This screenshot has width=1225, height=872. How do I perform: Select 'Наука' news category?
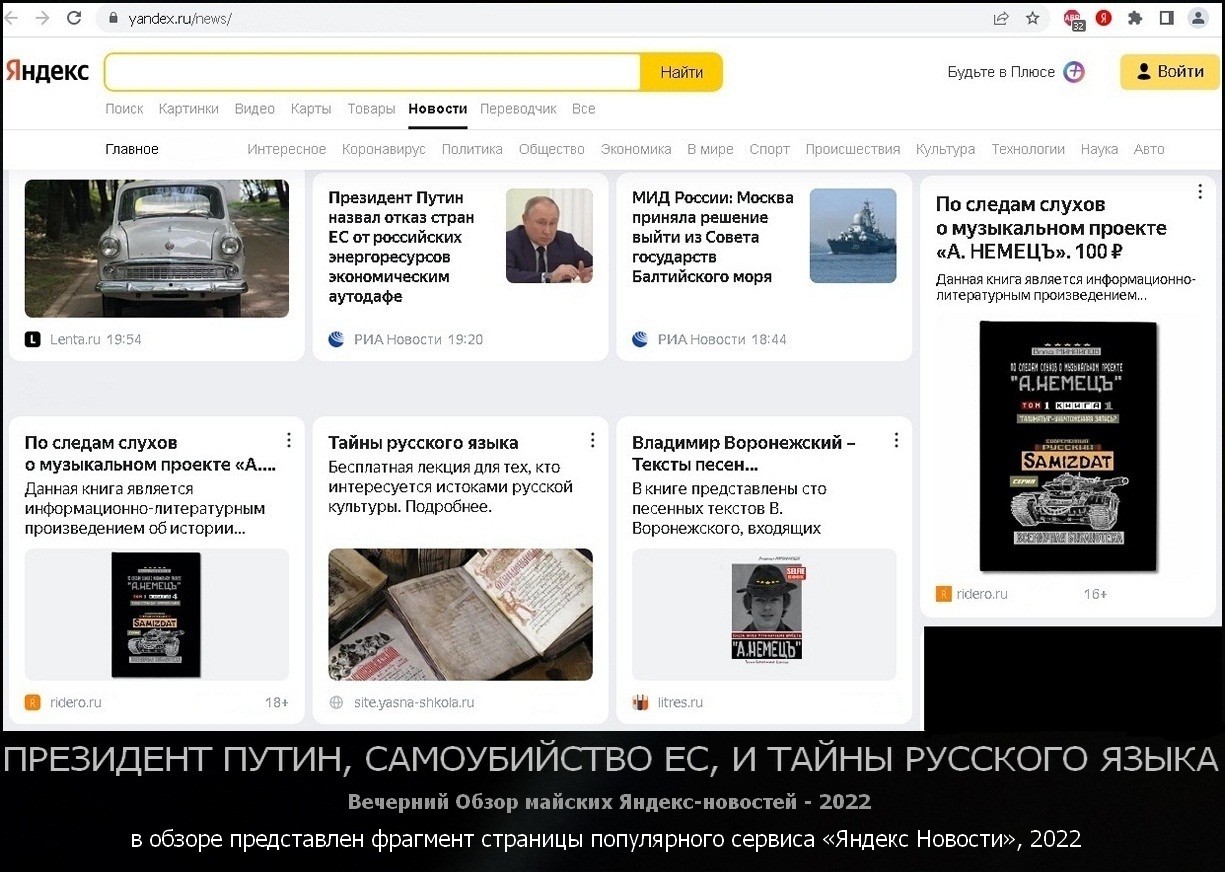coord(1099,149)
